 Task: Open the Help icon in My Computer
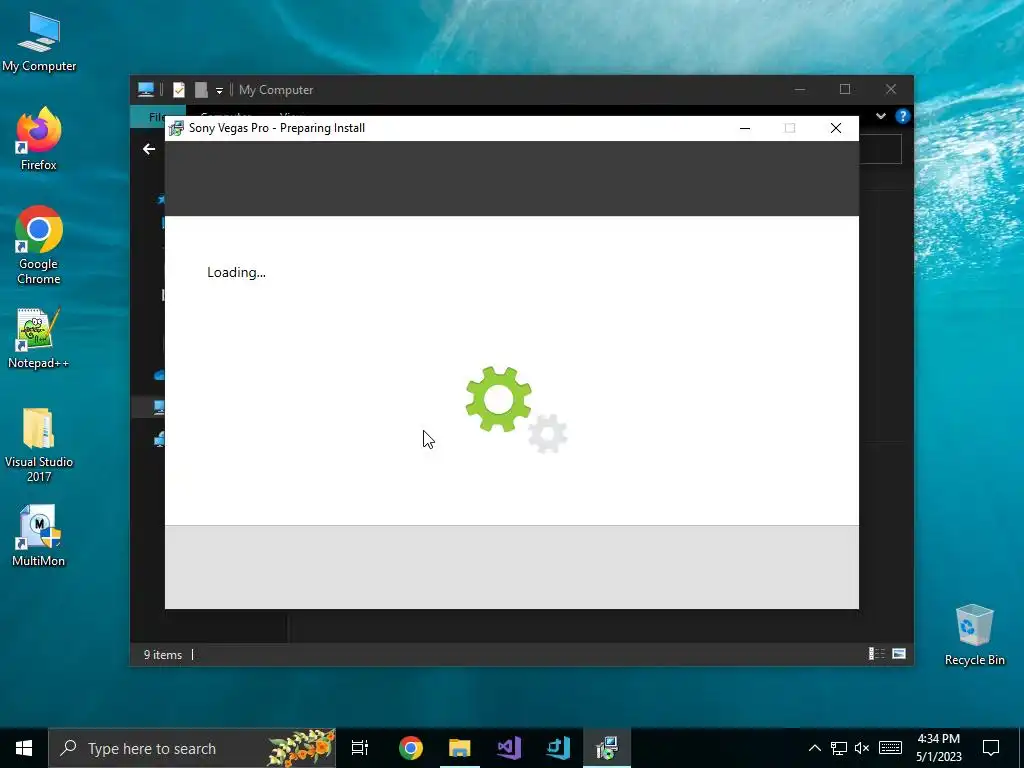click(902, 116)
